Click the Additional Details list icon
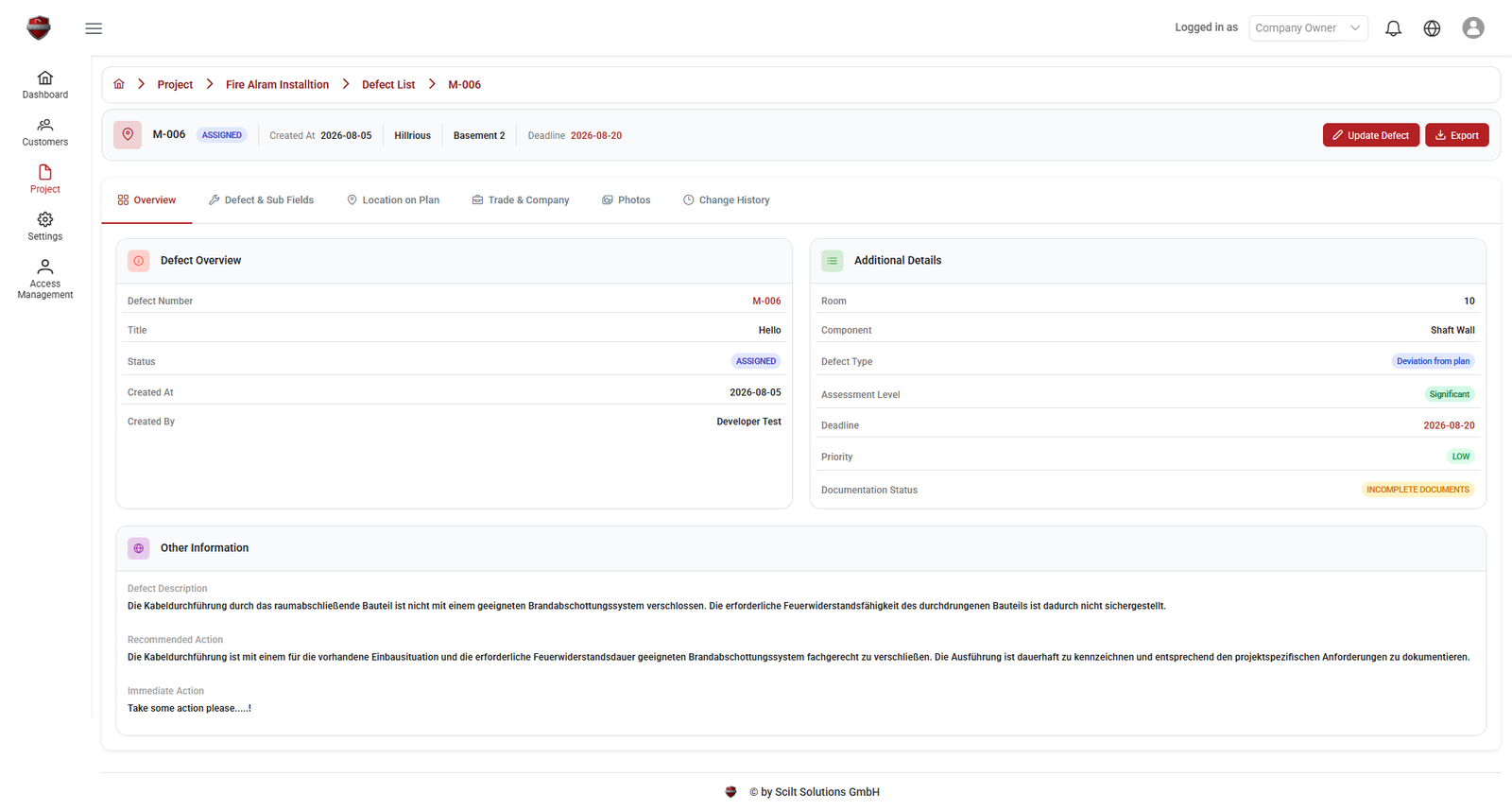Screen dimensions: 1512x811 pos(833,261)
